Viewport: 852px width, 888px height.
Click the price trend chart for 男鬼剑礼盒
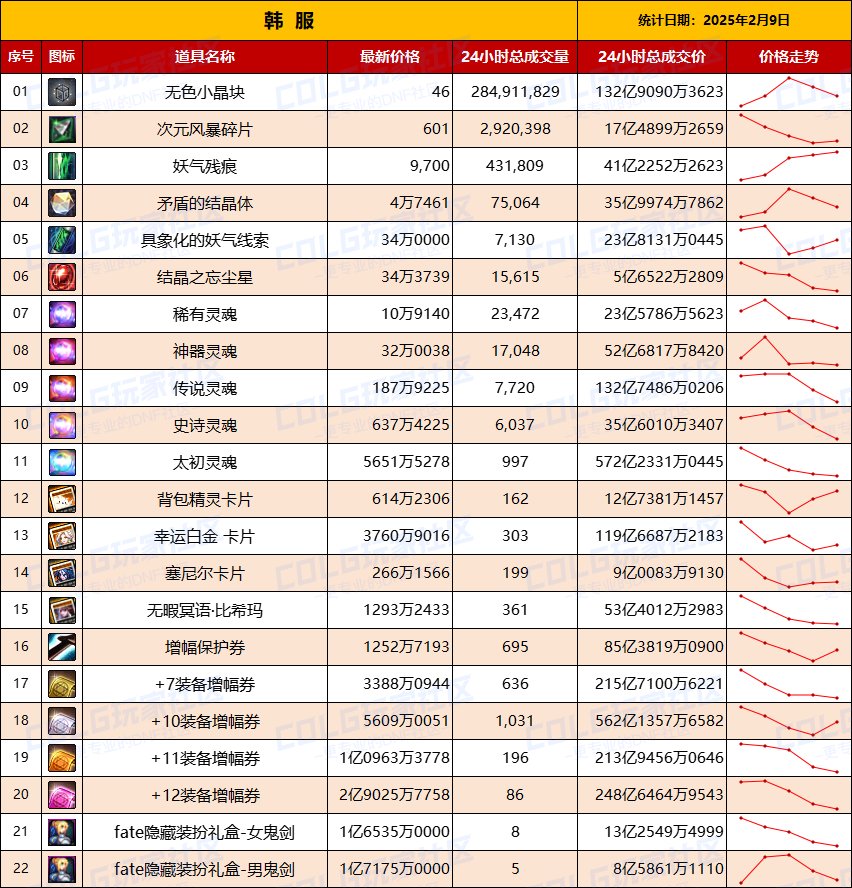coord(789,869)
